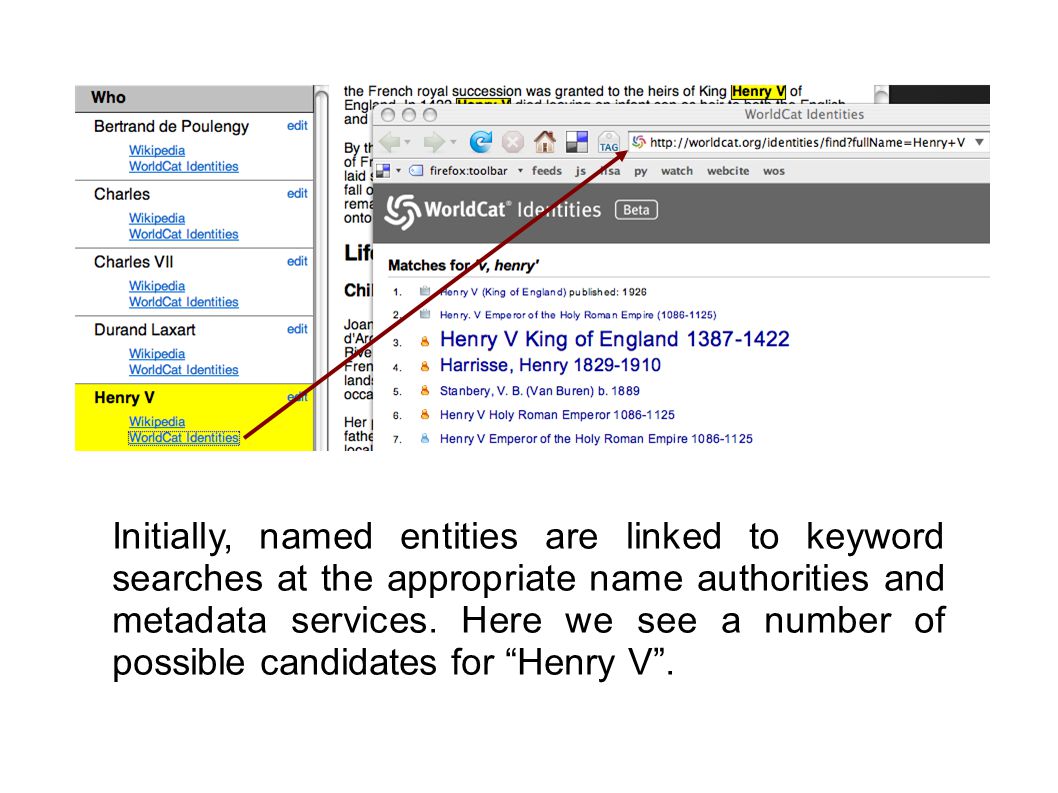Open the wos bookmark
Viewport: 1058px width, 793px height.
[774, 171]
